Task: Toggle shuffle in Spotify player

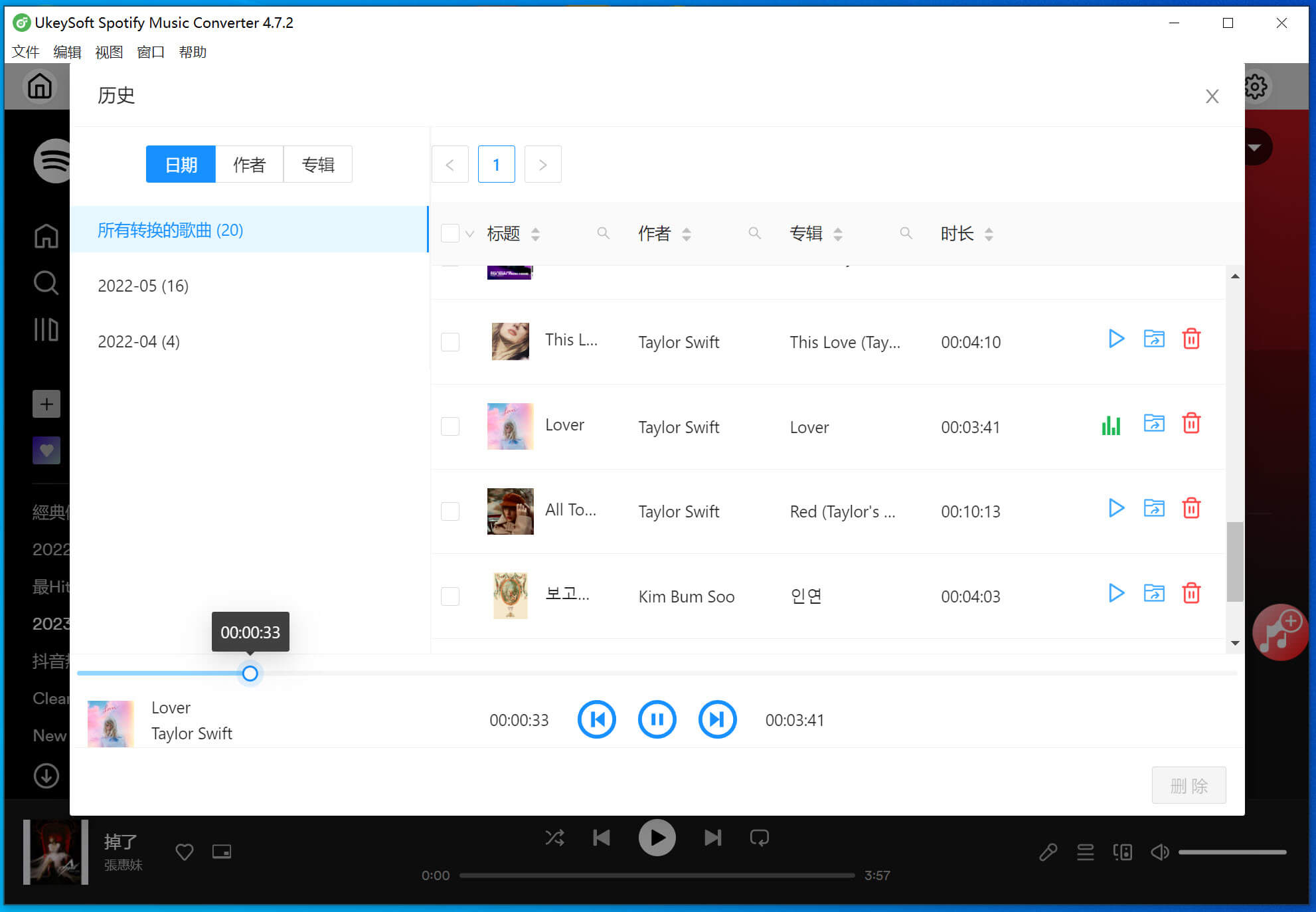Action: coord(555,838)
